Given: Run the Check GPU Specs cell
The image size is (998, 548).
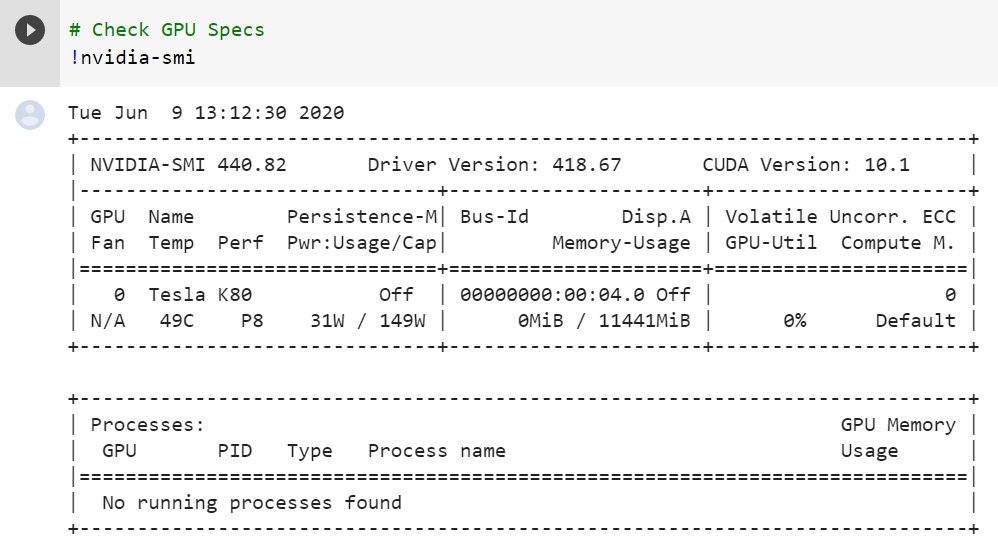Looking at the screenshot, I should 30,30.
